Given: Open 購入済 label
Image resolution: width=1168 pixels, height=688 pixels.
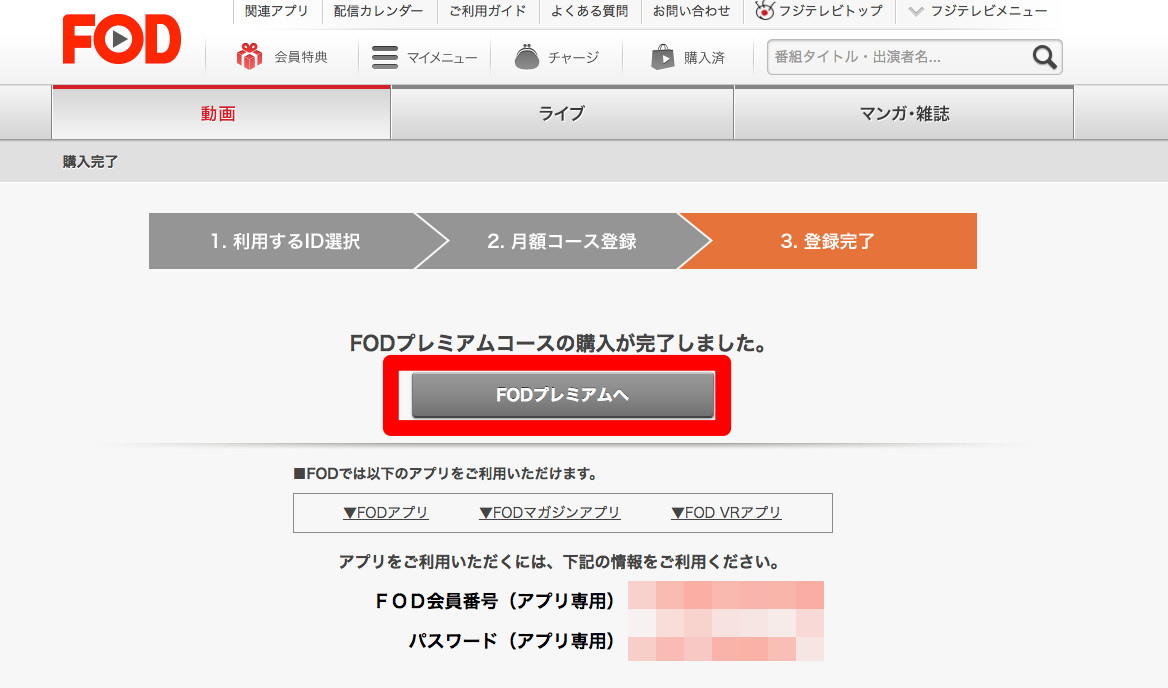Looking at the screenshot, I should point(704,57).
